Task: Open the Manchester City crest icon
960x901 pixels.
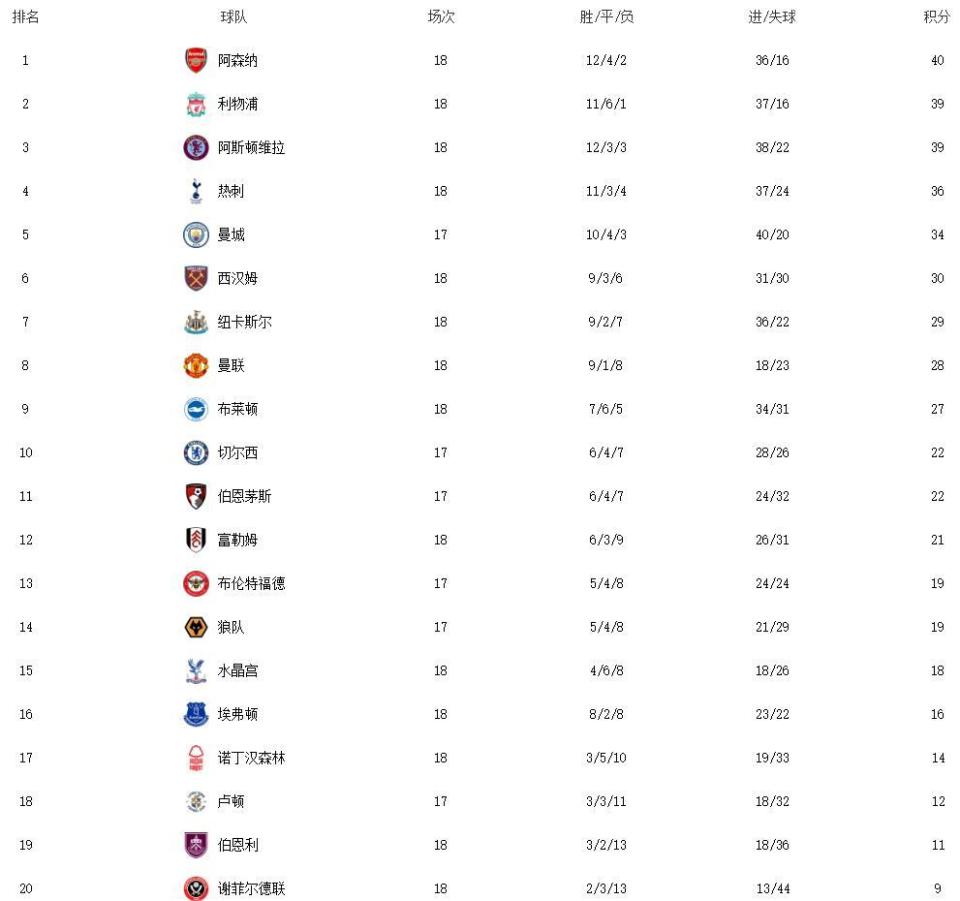Action: tap(196, 235)
